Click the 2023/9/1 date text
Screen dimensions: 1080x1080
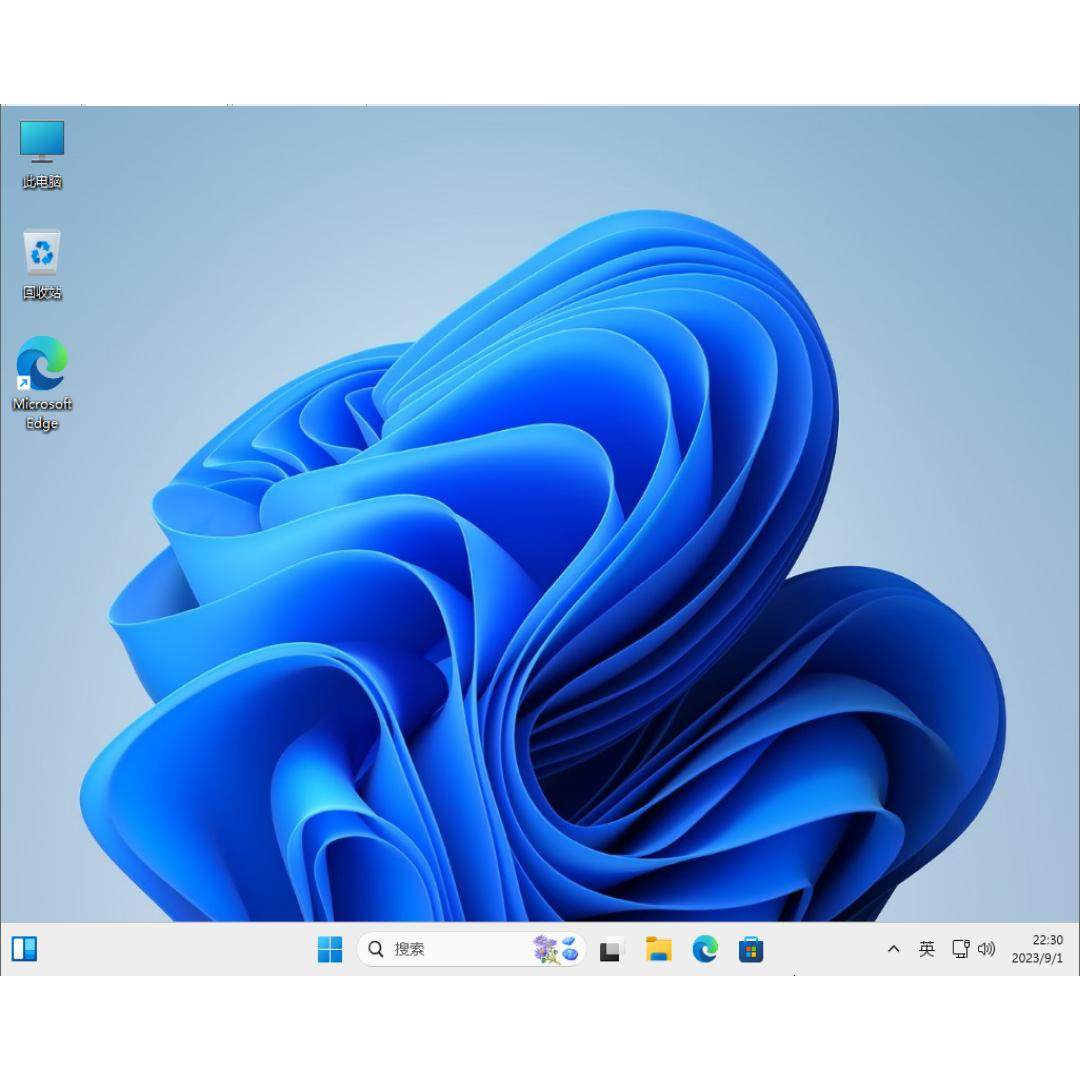click(1037, 957)
